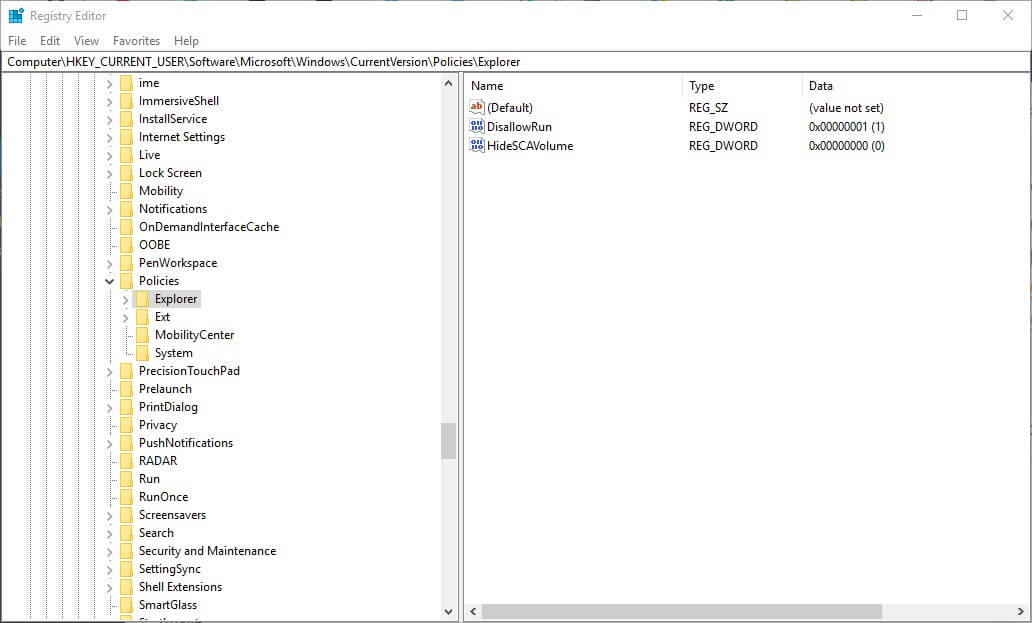
Task: Expand the Ext subkey
Action: coord(126,317)
